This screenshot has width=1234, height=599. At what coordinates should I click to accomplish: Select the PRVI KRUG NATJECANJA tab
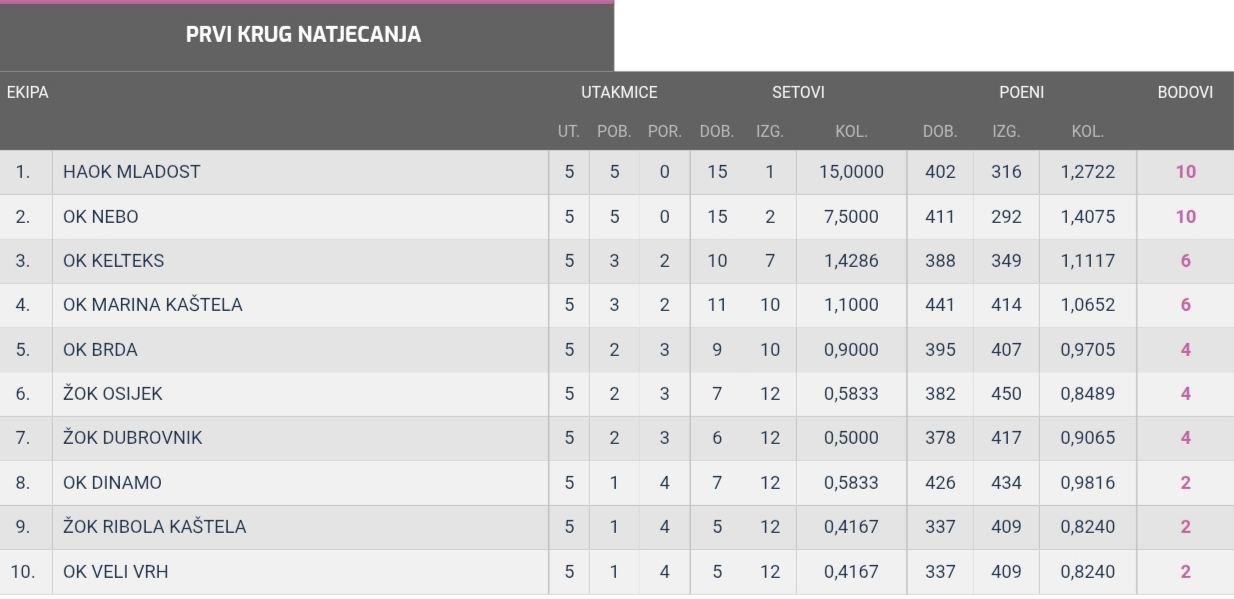pos(303,35)
